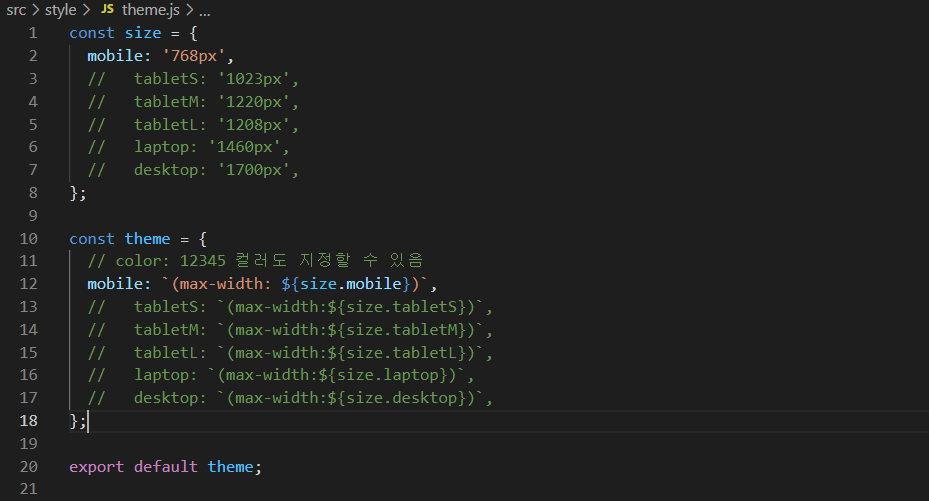Click the ${size.mobile} template expression
Viewport: 929px width, 501px height.
pos(345,284)
